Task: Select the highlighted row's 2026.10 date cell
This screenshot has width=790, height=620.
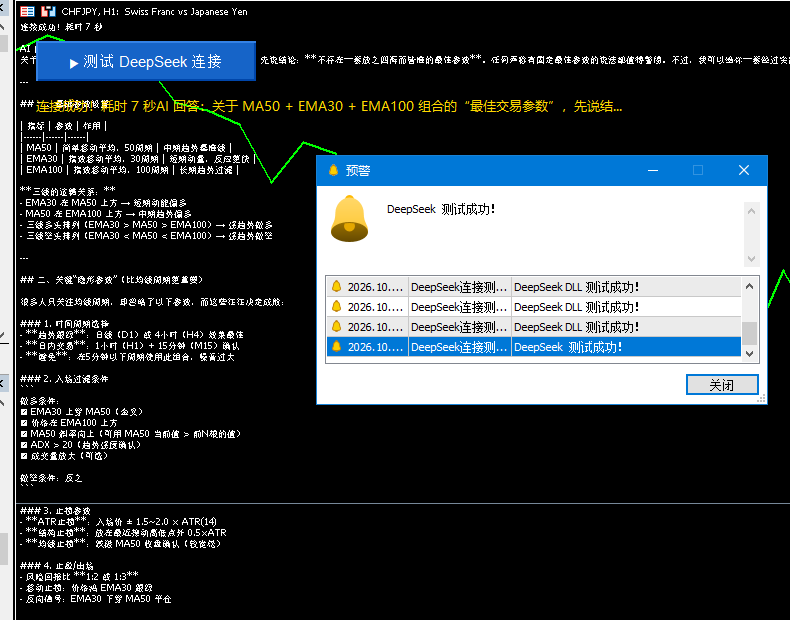Action: (375, 347)
